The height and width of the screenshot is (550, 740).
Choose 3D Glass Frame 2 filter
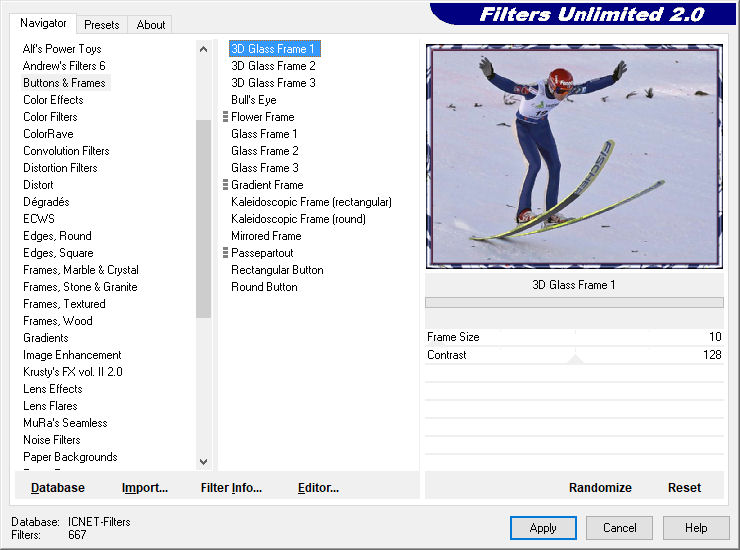(273, 66)
